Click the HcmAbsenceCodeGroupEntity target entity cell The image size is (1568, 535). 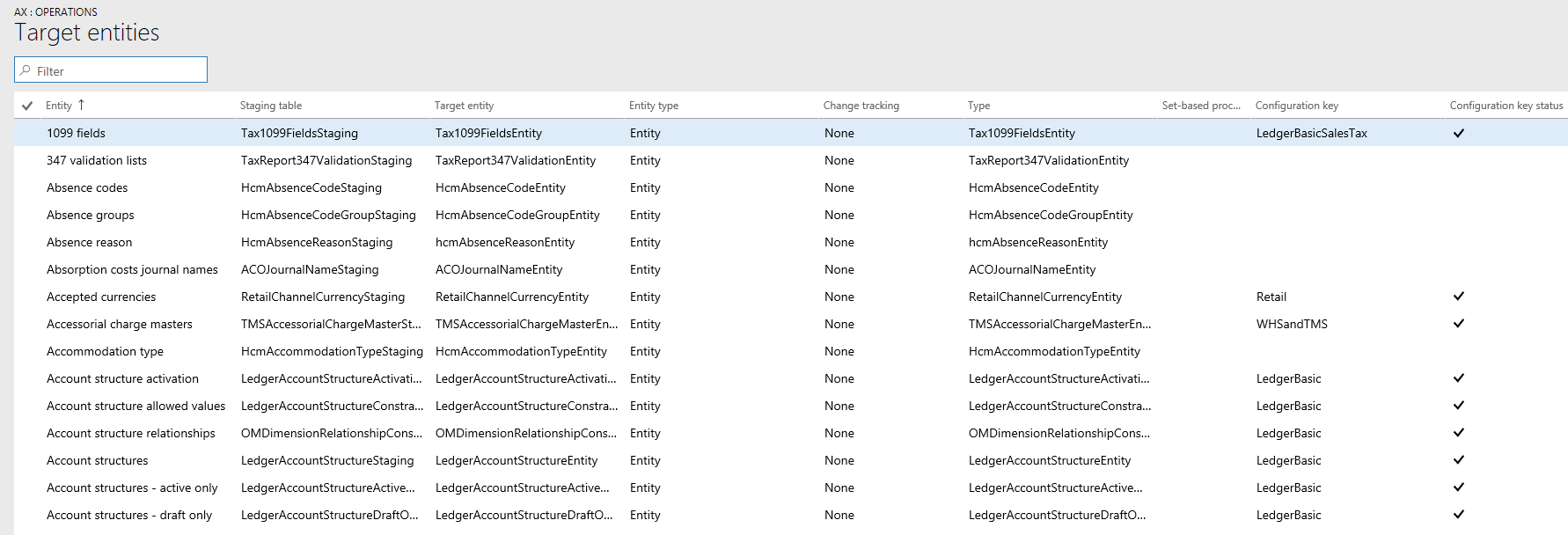tap(517, 215)
